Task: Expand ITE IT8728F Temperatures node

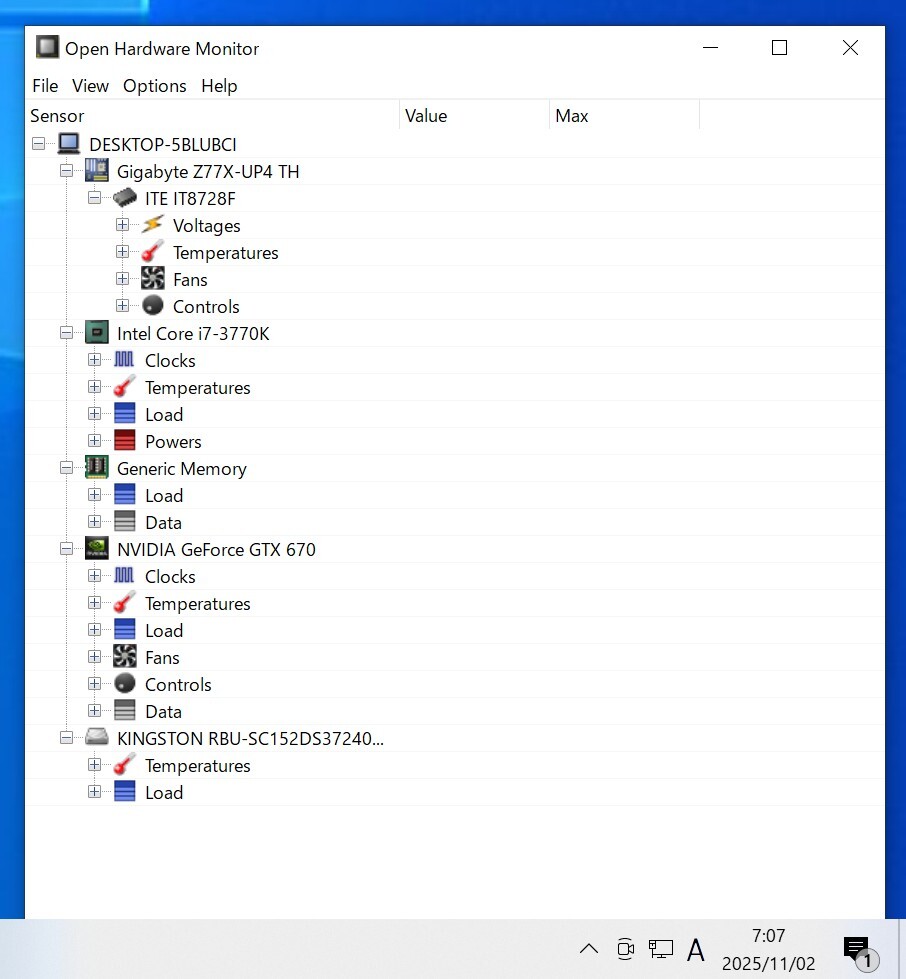Action: tap(122, 252)
